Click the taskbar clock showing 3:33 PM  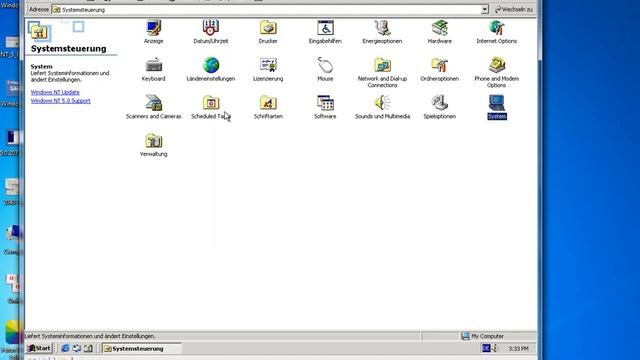point(518,348)
